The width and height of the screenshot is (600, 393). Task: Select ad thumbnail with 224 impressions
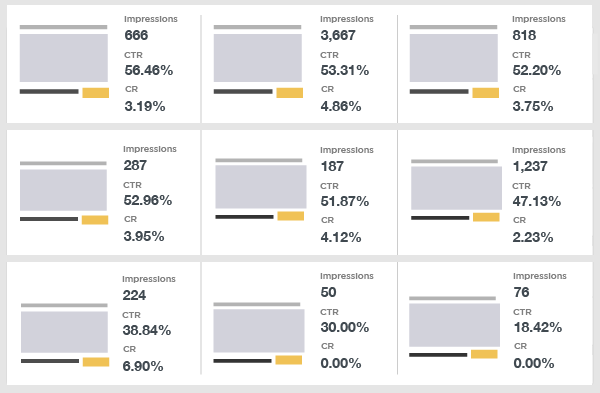64,332
